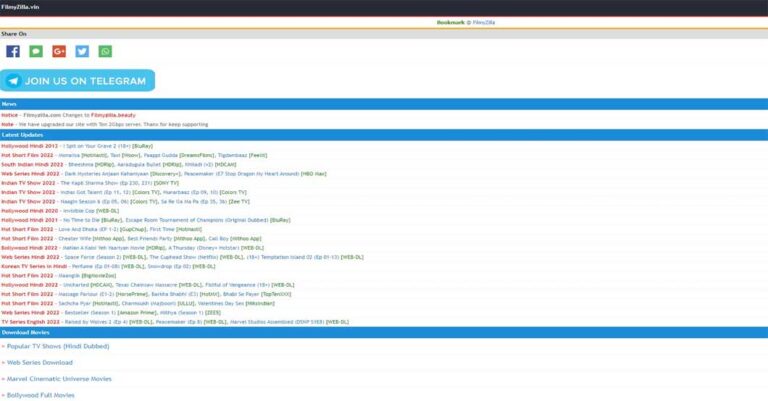Open Naagin Season 6 episode link
This screenshot has width=768, height=401.
point(95,202)
